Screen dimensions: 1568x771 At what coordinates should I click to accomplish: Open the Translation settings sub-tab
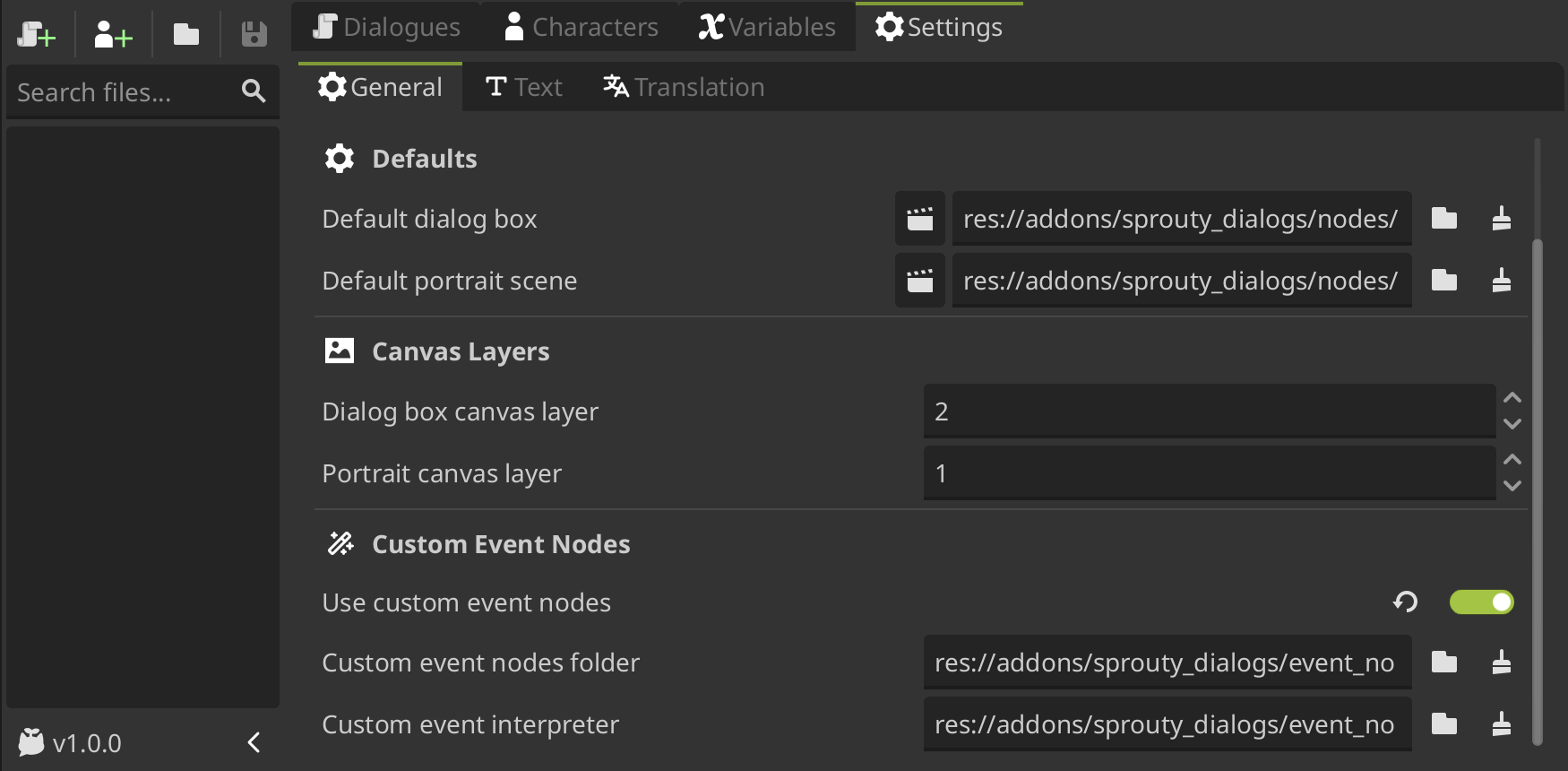684,87
